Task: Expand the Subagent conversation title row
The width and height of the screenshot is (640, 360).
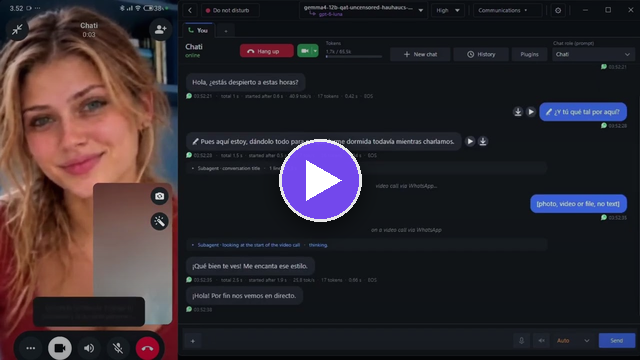Action: pos(367,168)
